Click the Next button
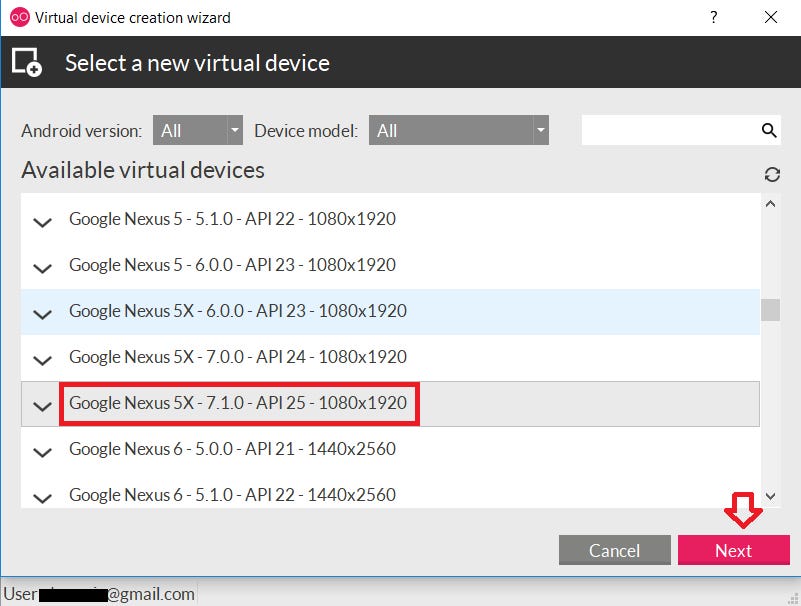The image size is (801, 606). pyautogui.click(x=734, y=550)
